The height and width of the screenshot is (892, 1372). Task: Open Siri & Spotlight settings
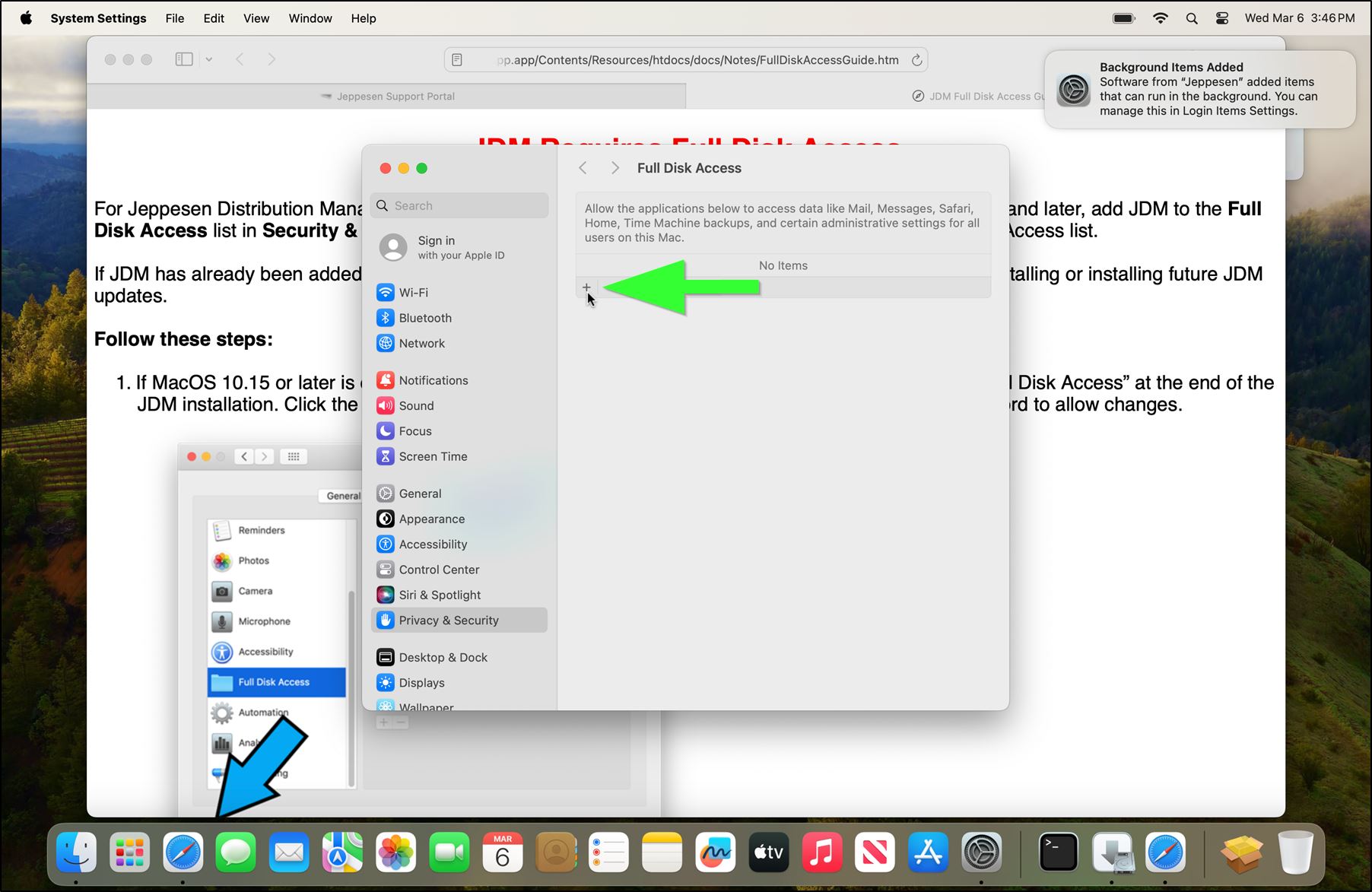coord(440,595)
